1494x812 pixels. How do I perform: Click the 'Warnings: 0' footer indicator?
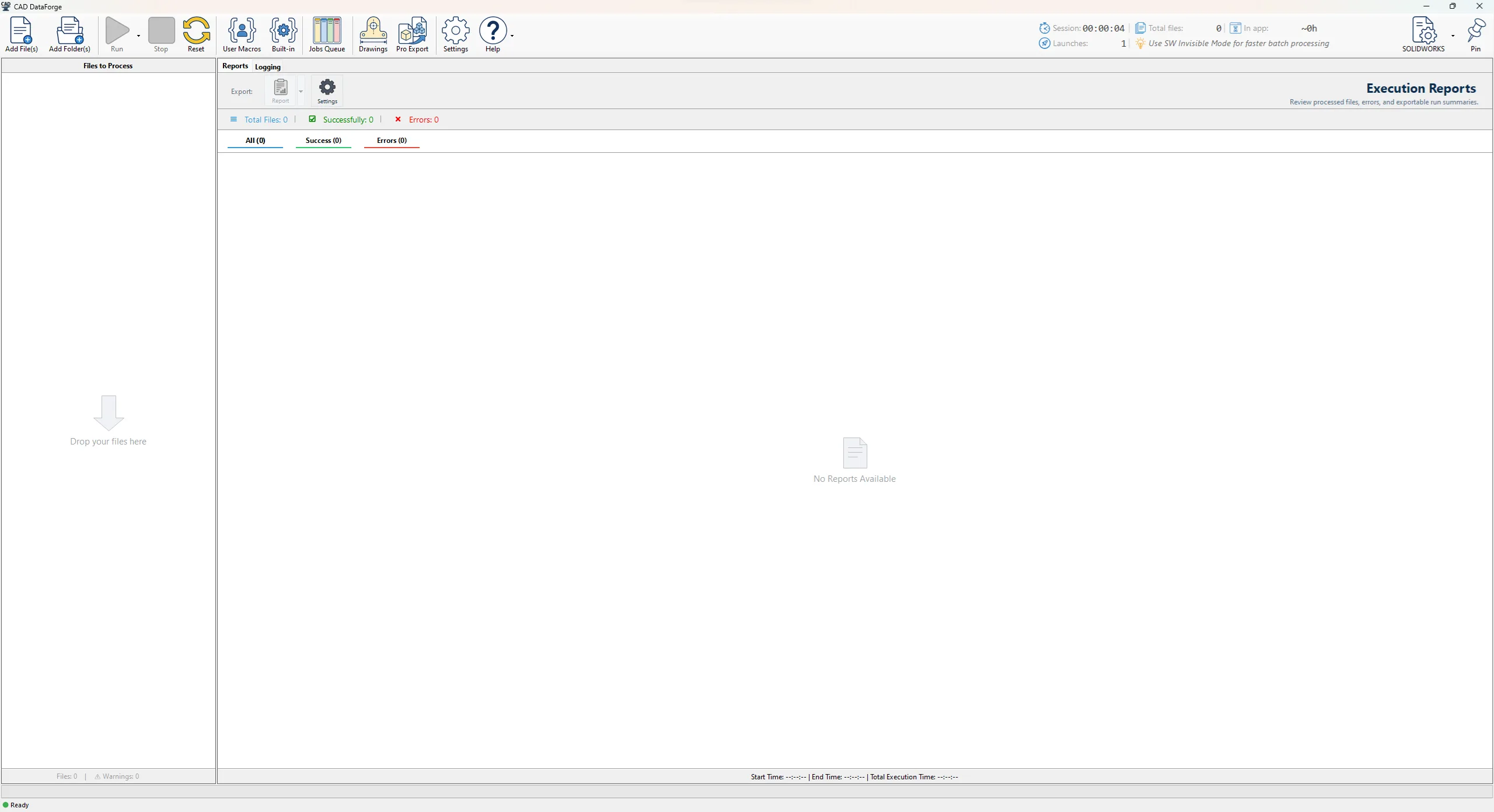(117, 776)
